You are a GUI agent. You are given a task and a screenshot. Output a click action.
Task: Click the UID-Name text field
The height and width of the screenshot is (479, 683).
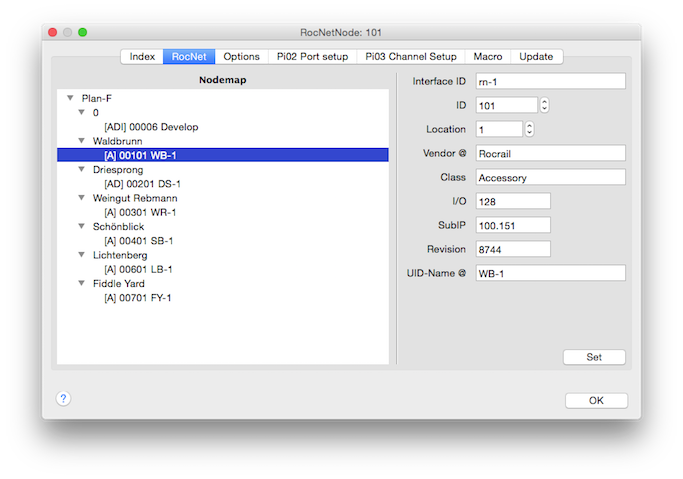tap(550, 273)
